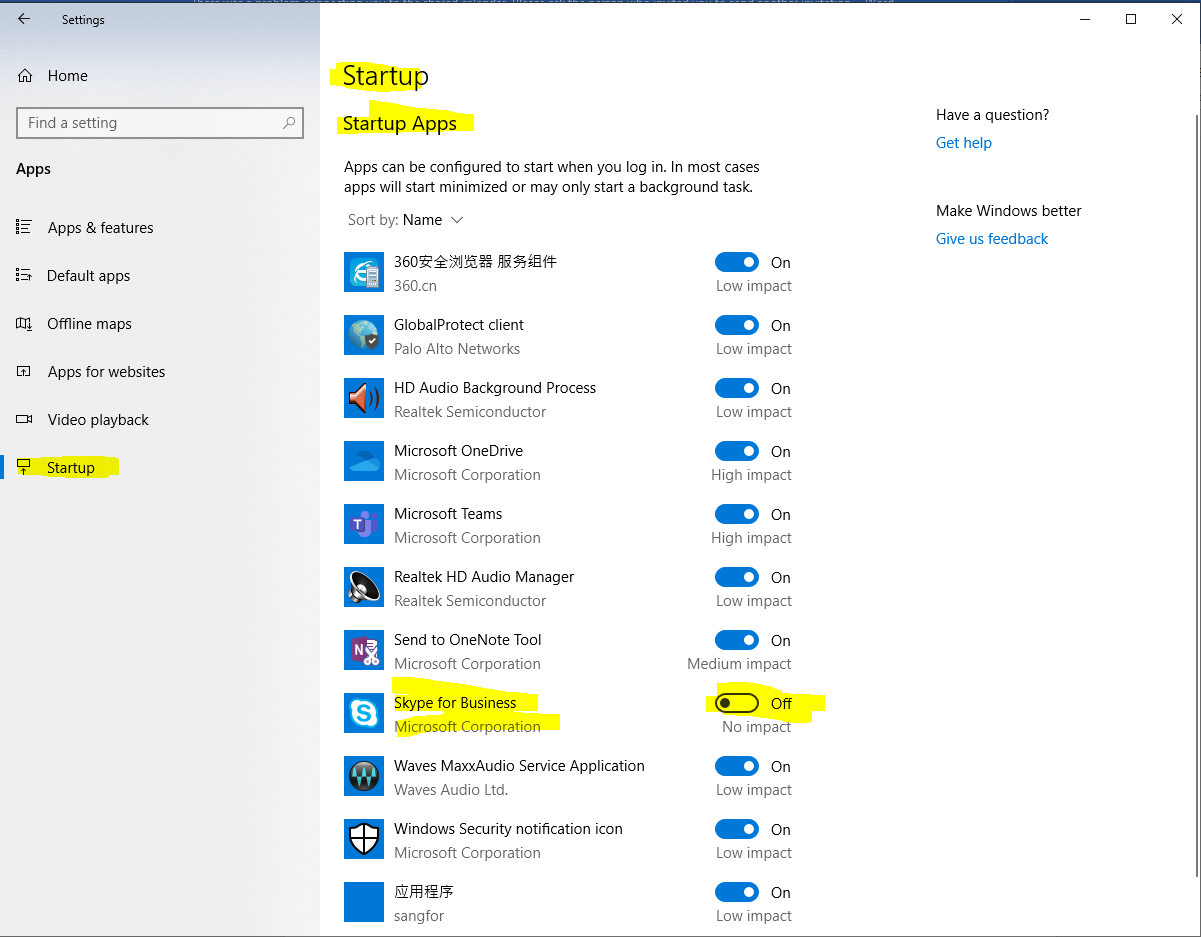Click the GlobalProtect client label
This screenshot has width=1201, height=937.
(x=459, y=325)
